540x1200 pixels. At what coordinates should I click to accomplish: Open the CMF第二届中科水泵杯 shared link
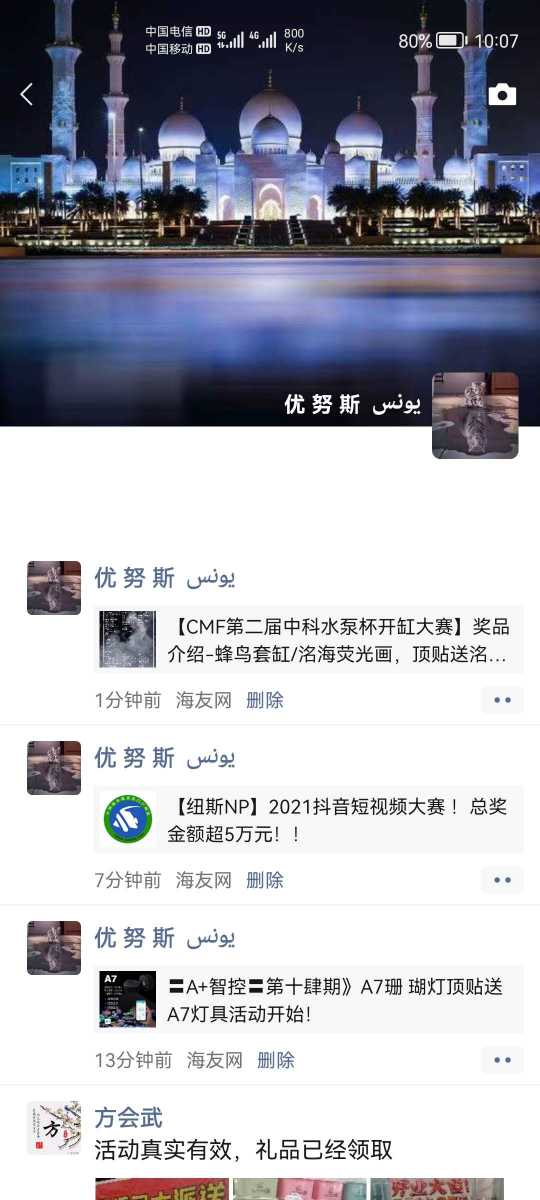[x=309, y=640]
